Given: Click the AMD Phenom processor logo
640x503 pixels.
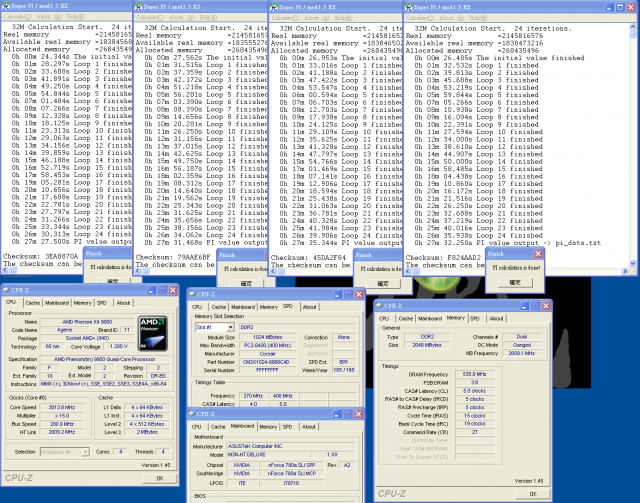Looking at the screenshot, I should coord(153,333).
